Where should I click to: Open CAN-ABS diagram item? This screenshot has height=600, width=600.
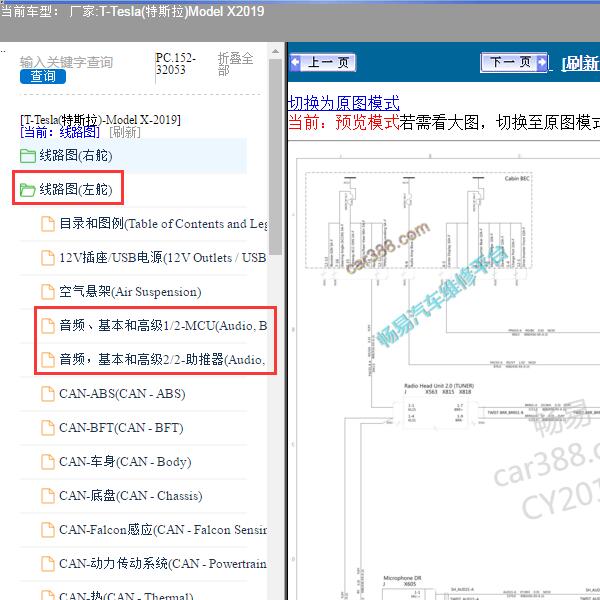coord(122,394)
